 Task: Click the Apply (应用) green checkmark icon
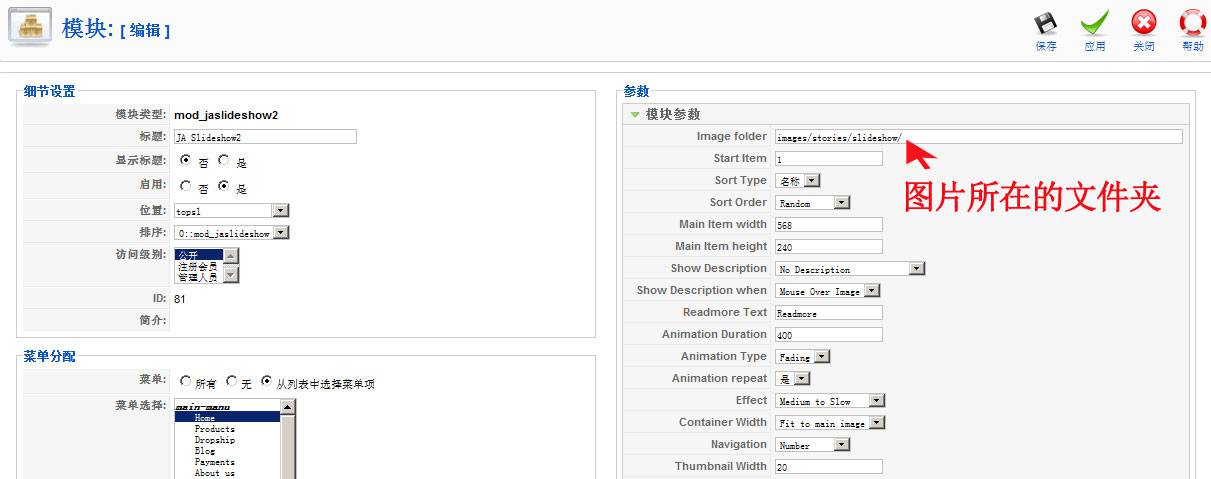pyautogui.click(x=1094, y=24)
